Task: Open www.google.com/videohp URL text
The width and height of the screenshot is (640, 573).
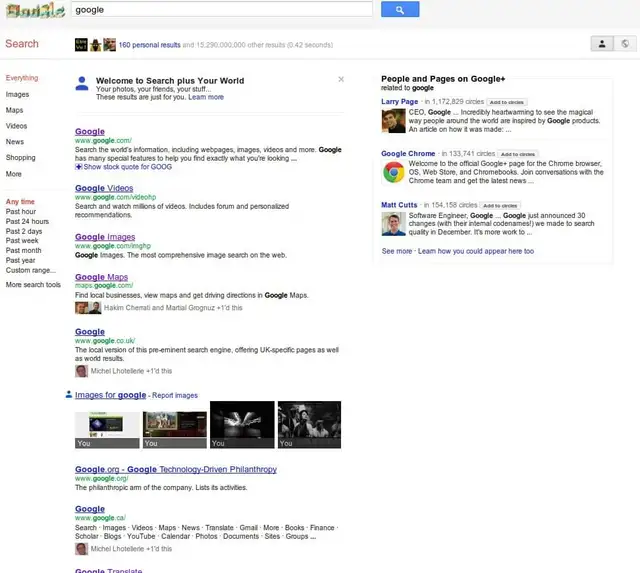Action: 116,197
